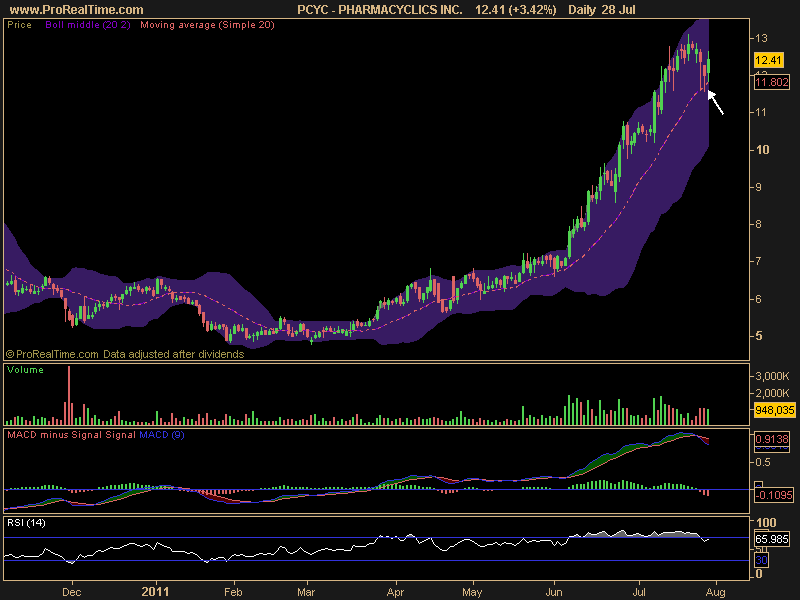Click the Volume panel label
The image size is (800, 600).
[25, 370]
